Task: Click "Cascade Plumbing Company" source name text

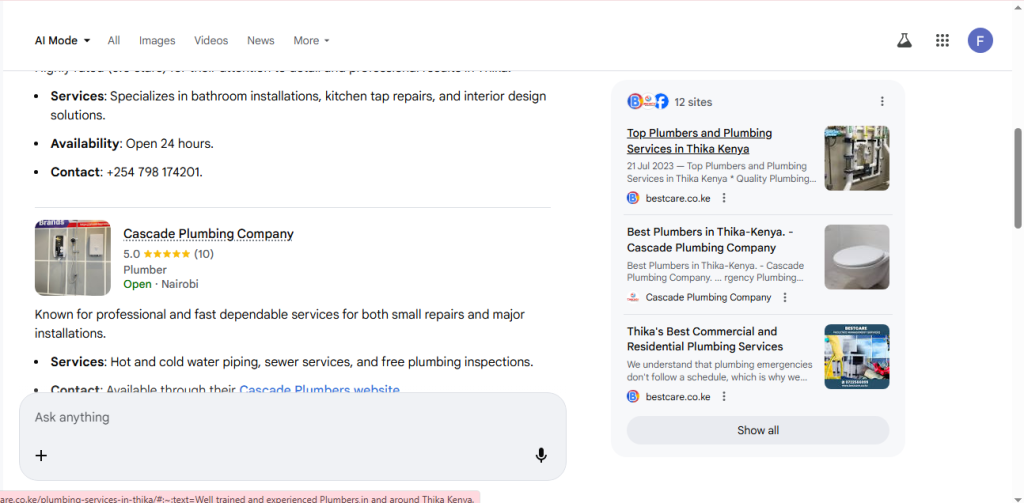Action: click(x=709, y=297)
